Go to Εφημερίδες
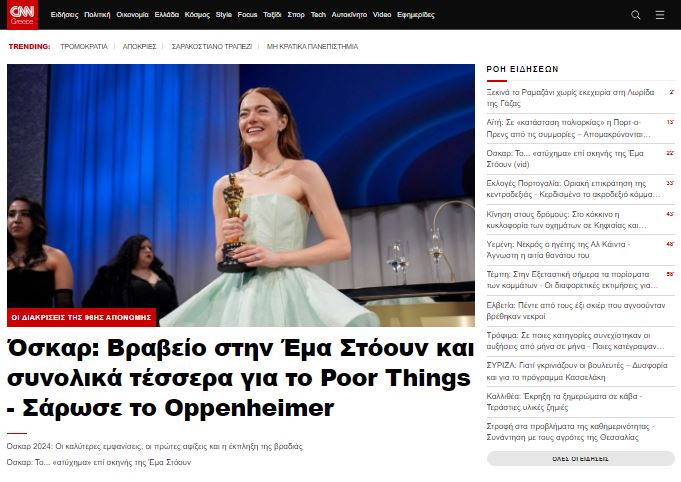Viewport: 681px width, 482px height. coord(416,15)
